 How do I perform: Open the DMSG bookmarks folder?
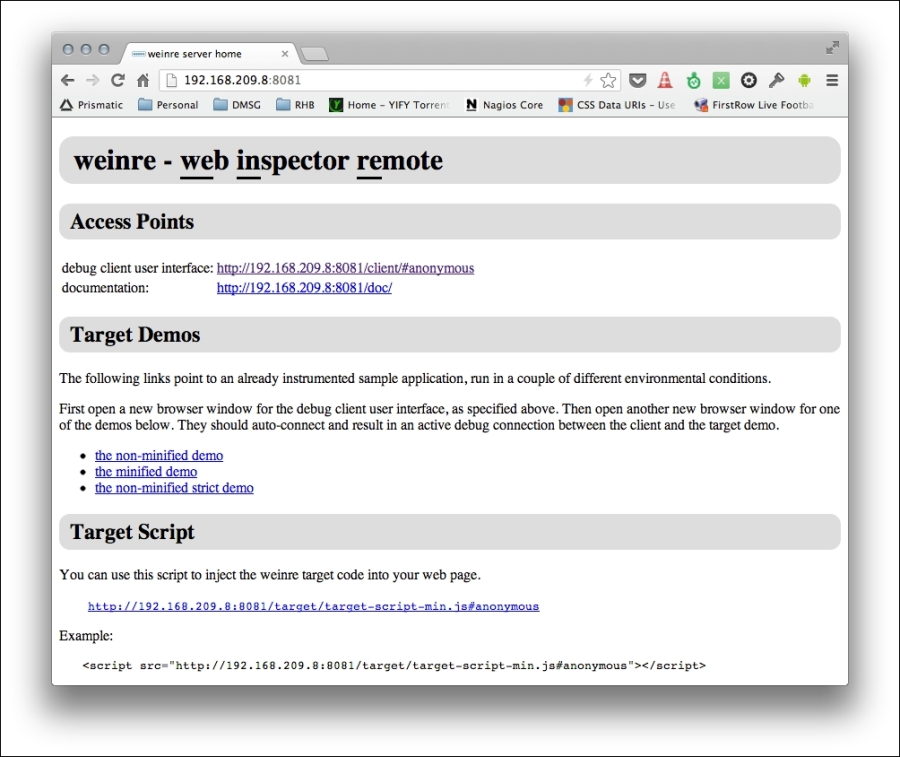point(237,105)
